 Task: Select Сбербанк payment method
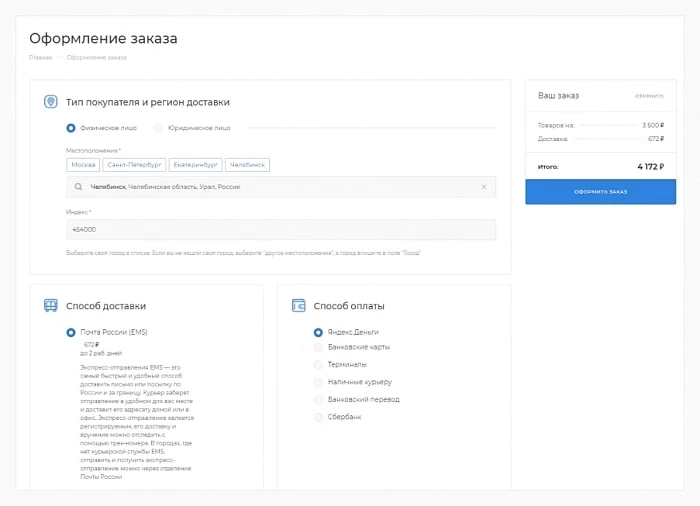point(318,417)
